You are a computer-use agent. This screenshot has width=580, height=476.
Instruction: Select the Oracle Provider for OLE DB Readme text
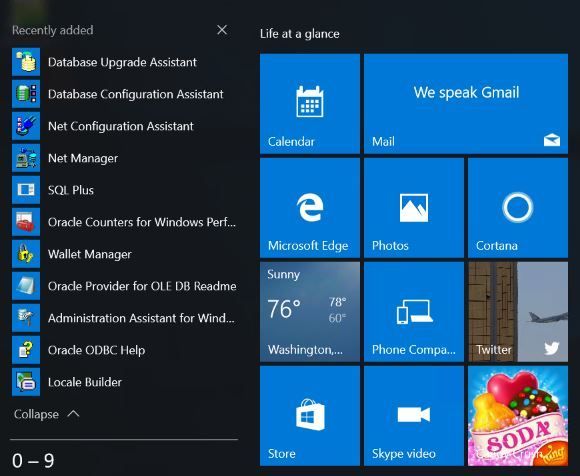pos(142,286)
